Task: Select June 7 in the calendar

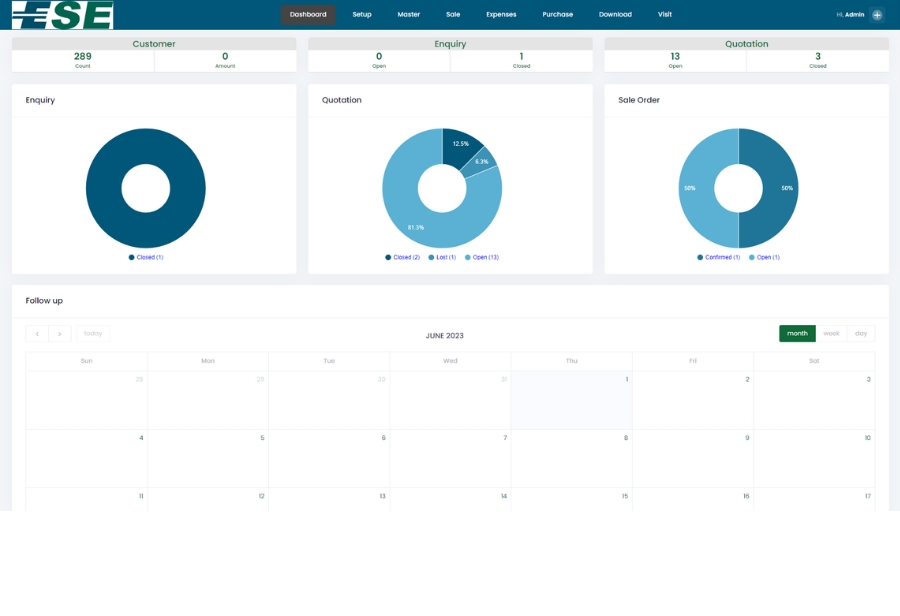Action: [450, 458]
